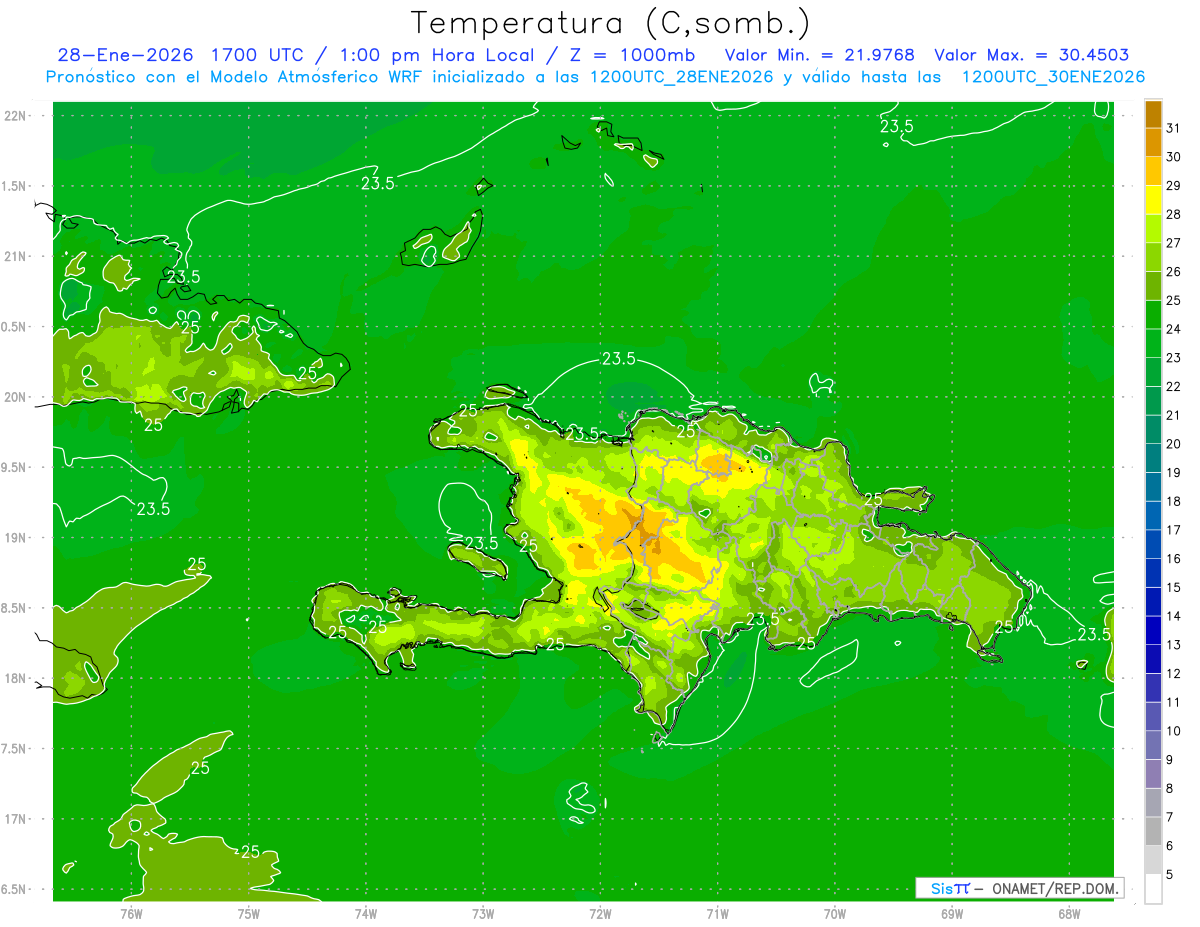This screenshot has height=927, width=1200.
Task: Click the "20N" latitude axis label
Action: 15,397
